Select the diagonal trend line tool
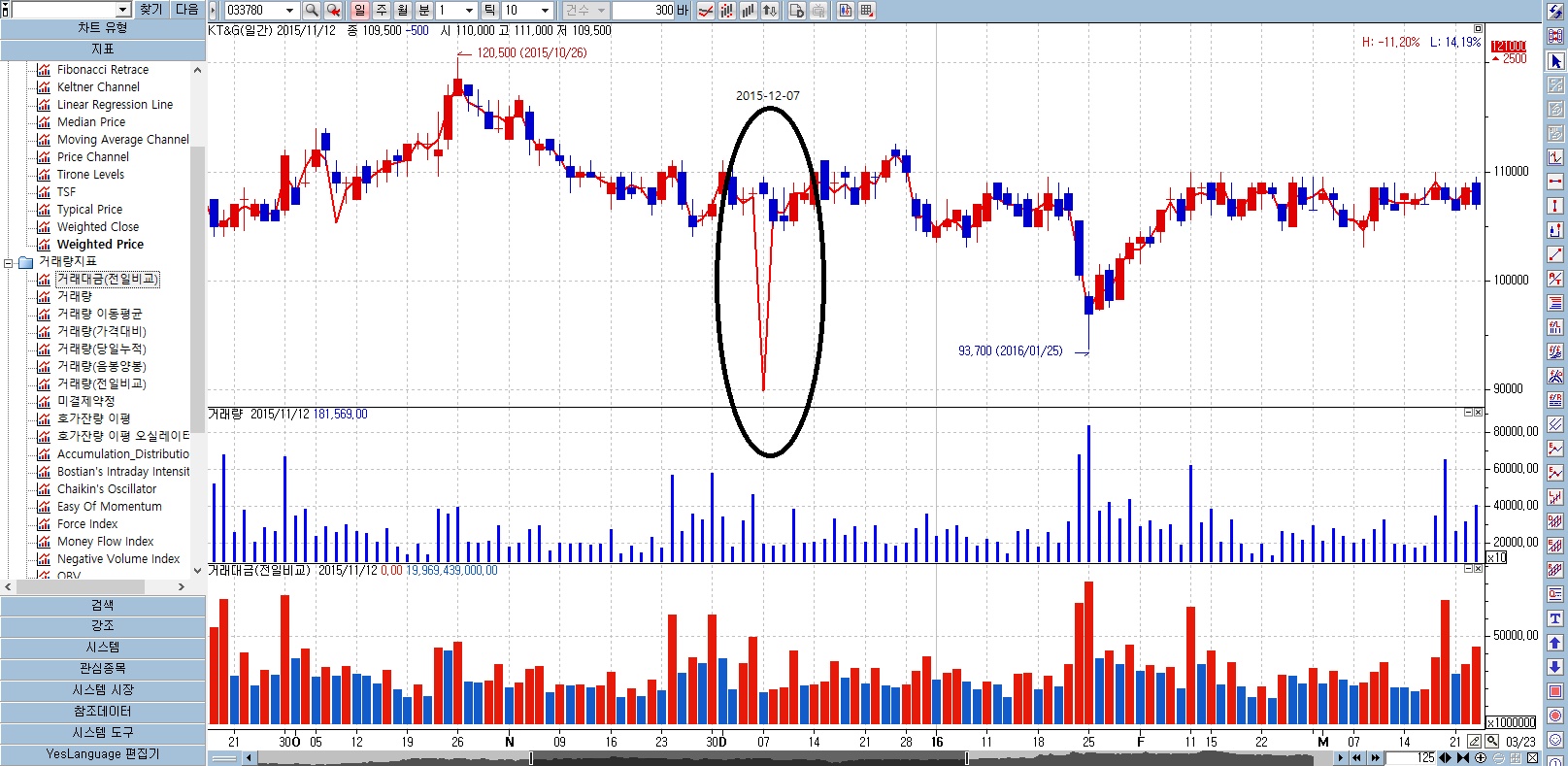1568x766 pixels. (1555, 254)
